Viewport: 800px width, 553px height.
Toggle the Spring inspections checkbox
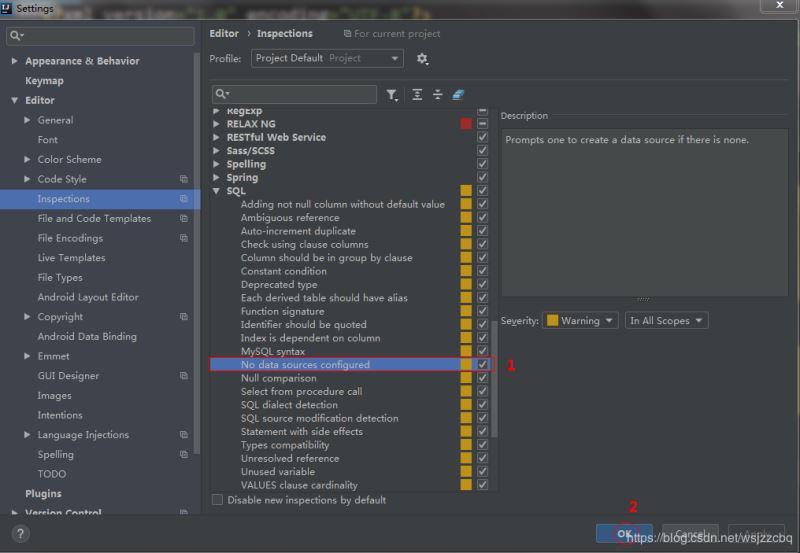pyautogui.click(x=482, y=177)
